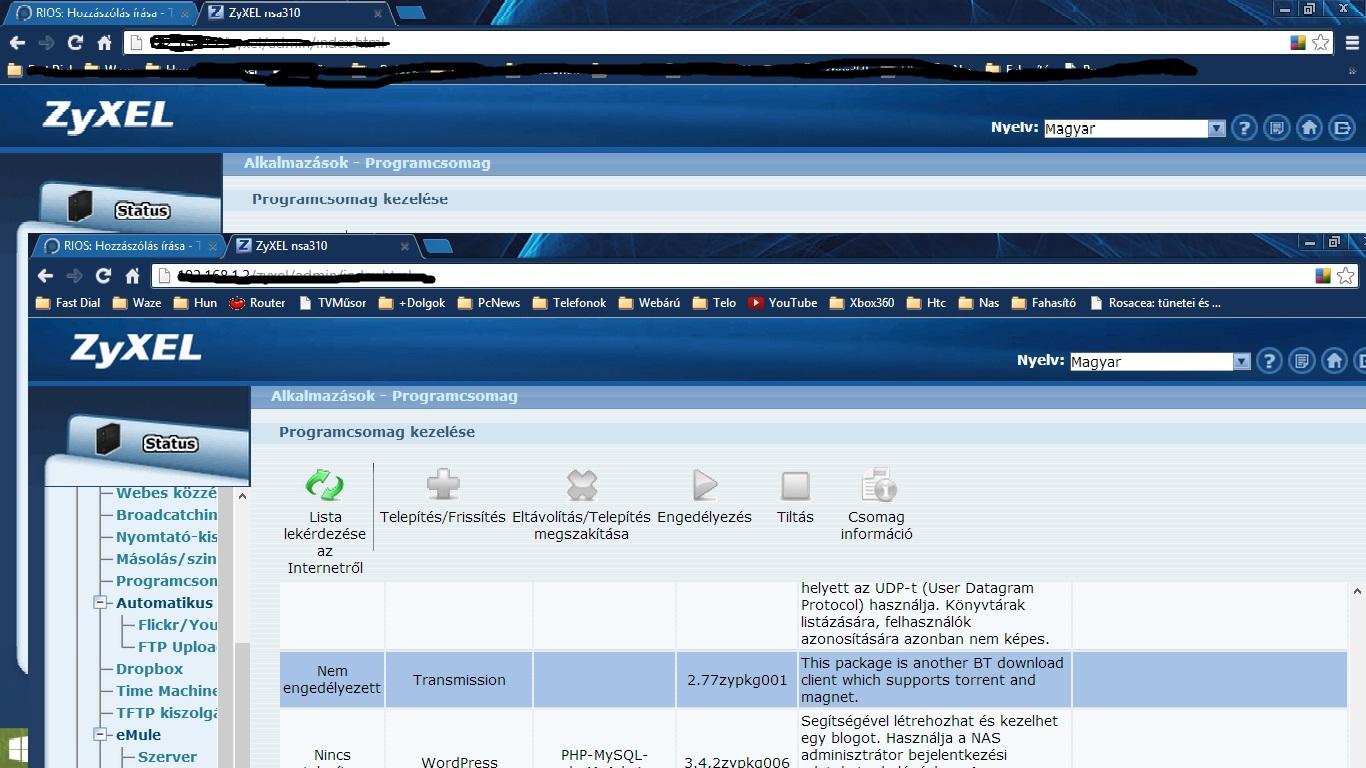Click the Engedélyezés play icon
This screenshot has width=1366, height=768.
tap(705, 485)
